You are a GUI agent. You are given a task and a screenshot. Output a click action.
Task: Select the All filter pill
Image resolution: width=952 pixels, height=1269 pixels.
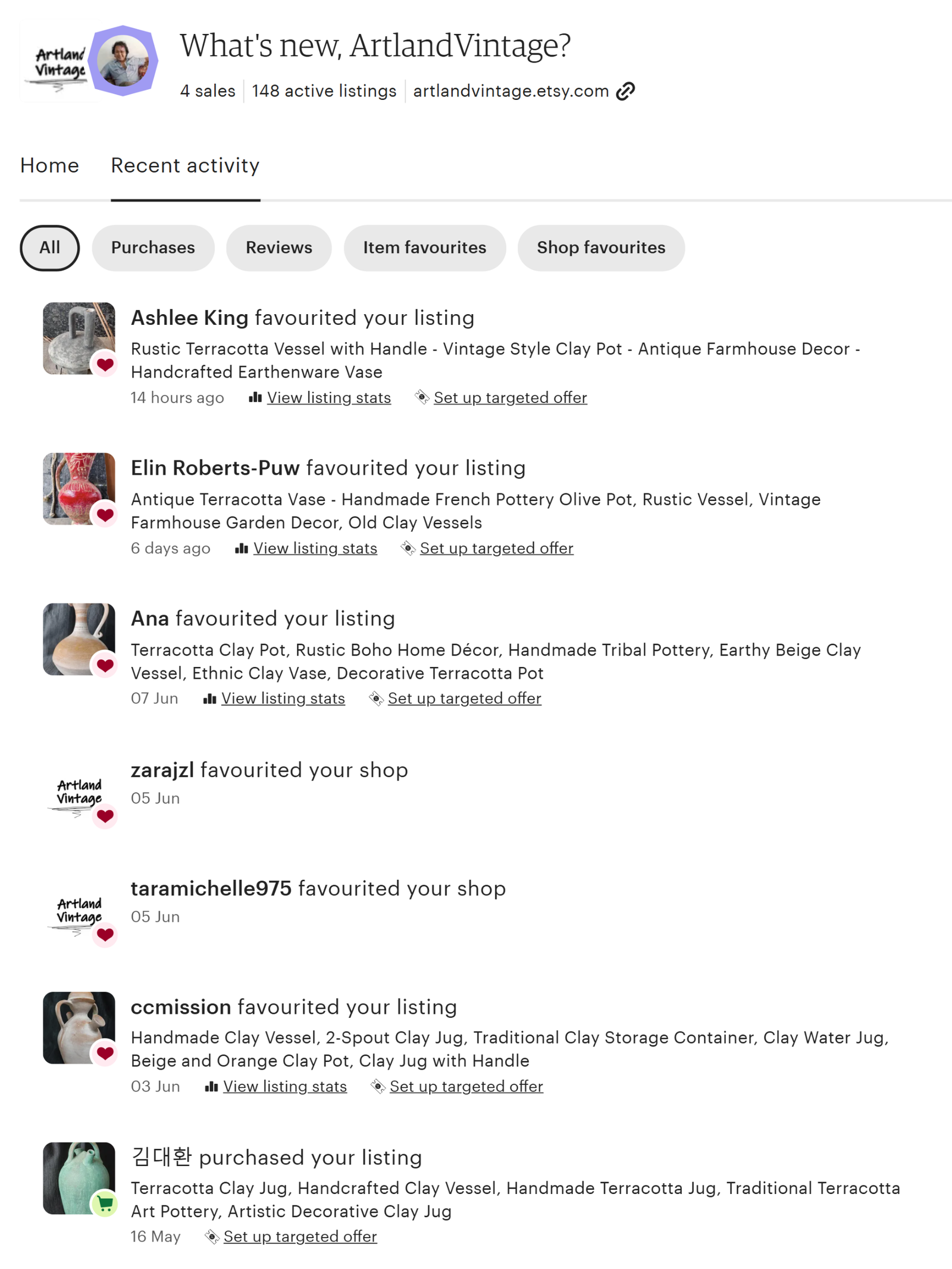[x=50, y=247]
